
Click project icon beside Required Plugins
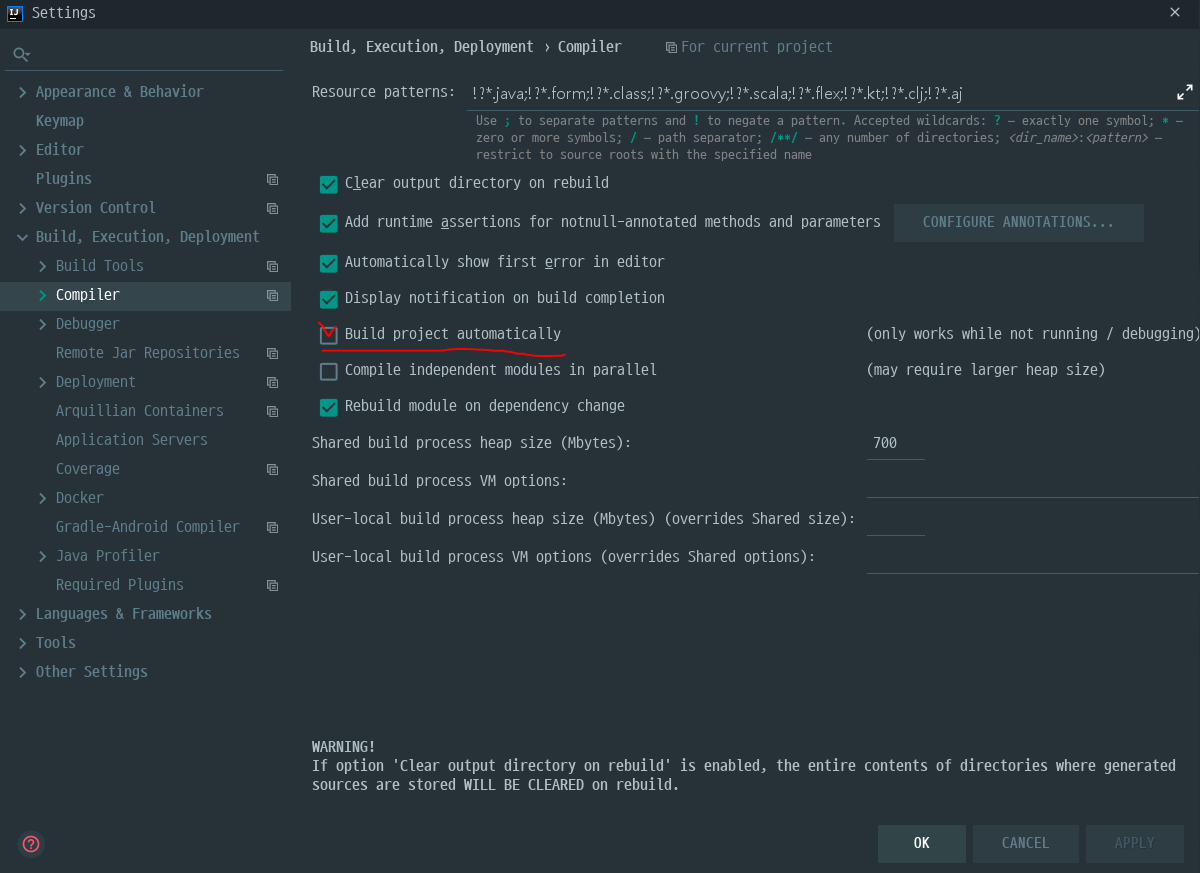(272, 585)
